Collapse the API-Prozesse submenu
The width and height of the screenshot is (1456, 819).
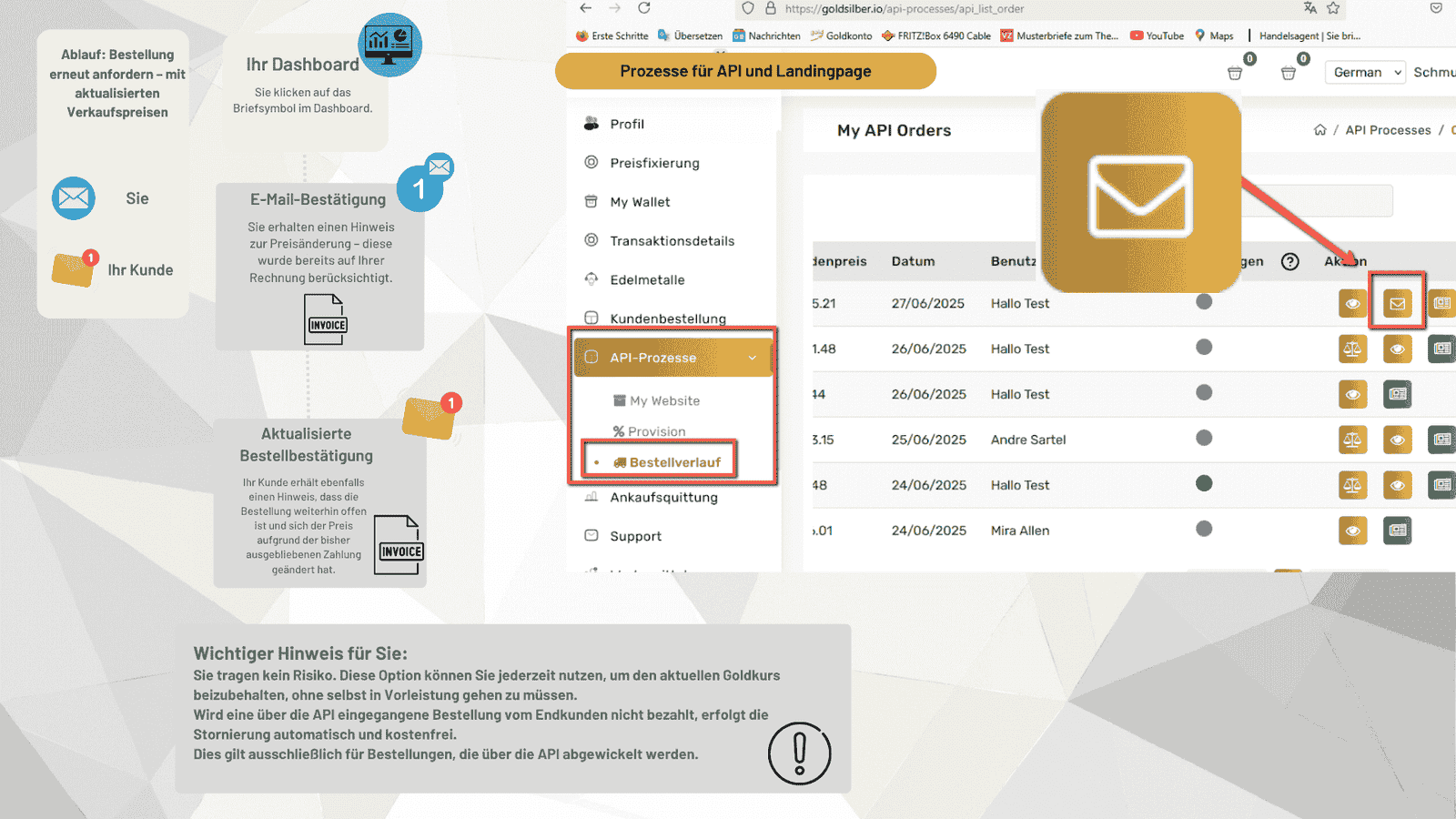(x=753, y=358)
